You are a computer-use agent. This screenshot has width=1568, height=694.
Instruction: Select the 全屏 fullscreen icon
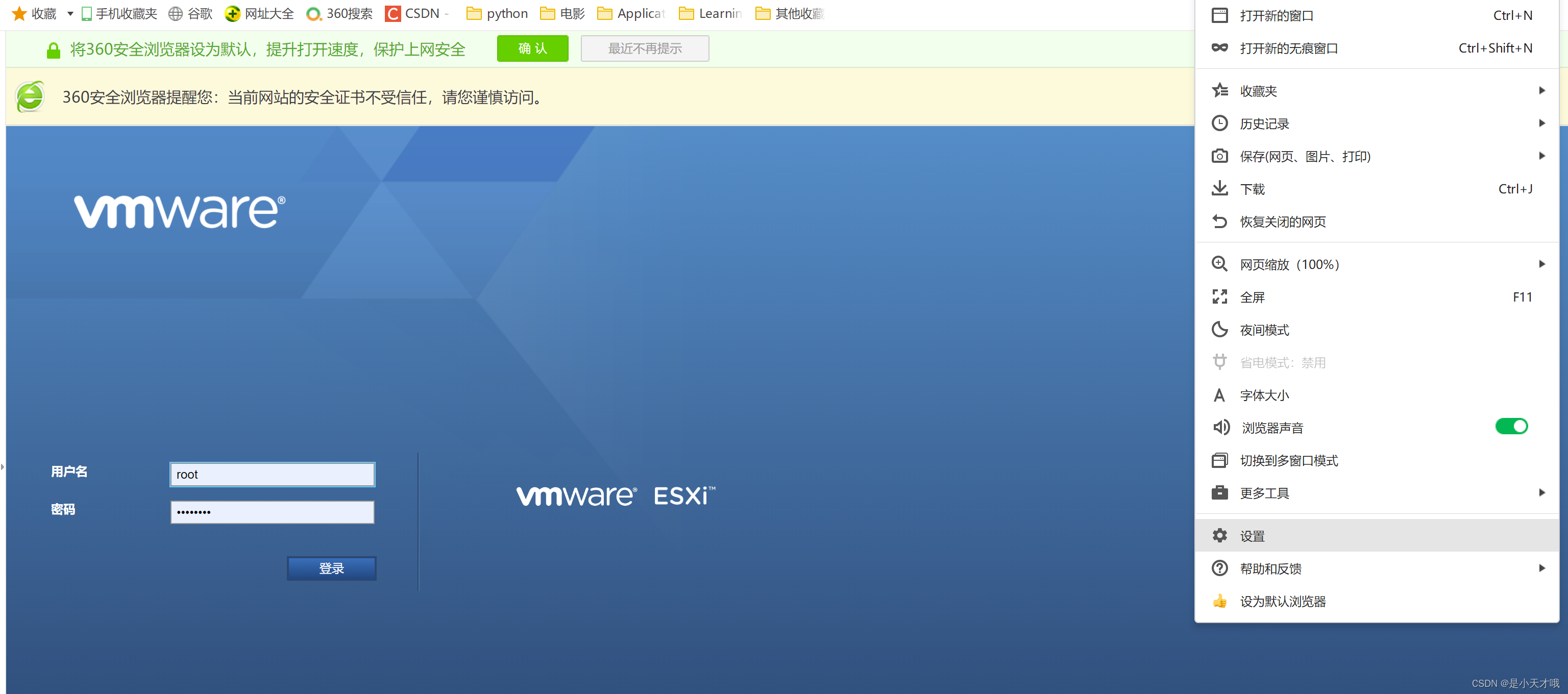point(1220,297)
